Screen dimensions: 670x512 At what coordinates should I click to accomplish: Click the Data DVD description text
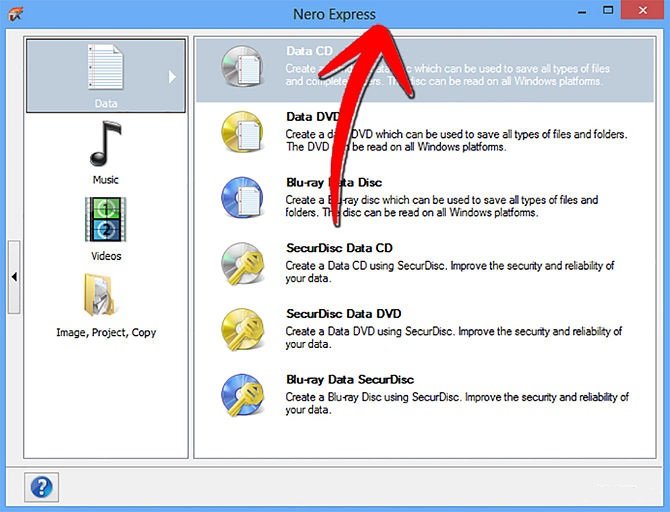456,141
